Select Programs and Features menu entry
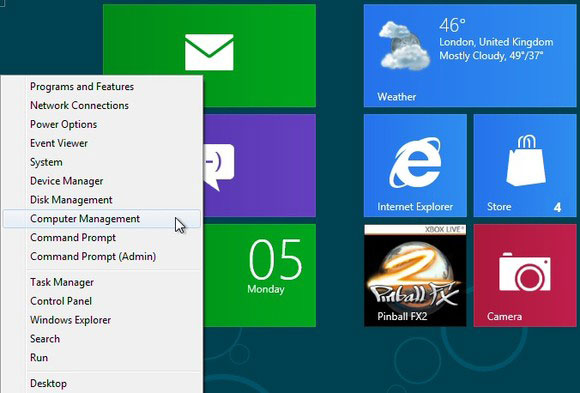 coord(102,87)
